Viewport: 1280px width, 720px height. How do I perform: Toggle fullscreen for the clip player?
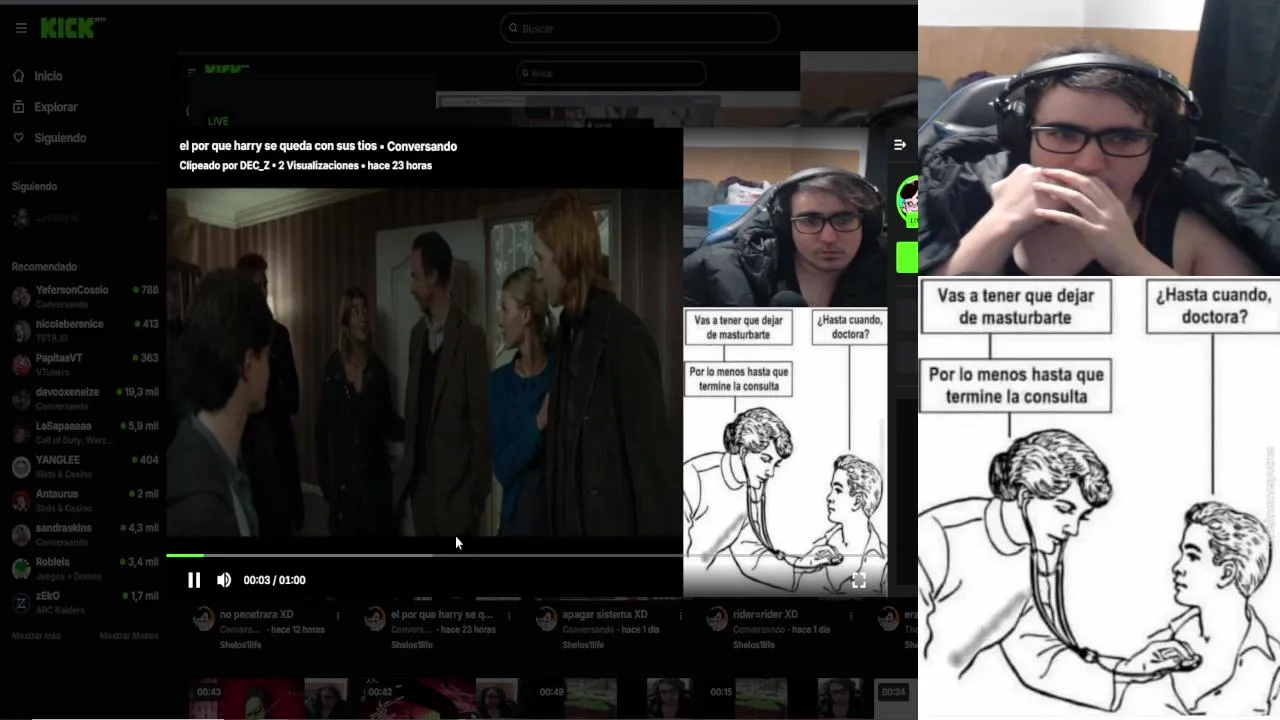pos(858,580)
